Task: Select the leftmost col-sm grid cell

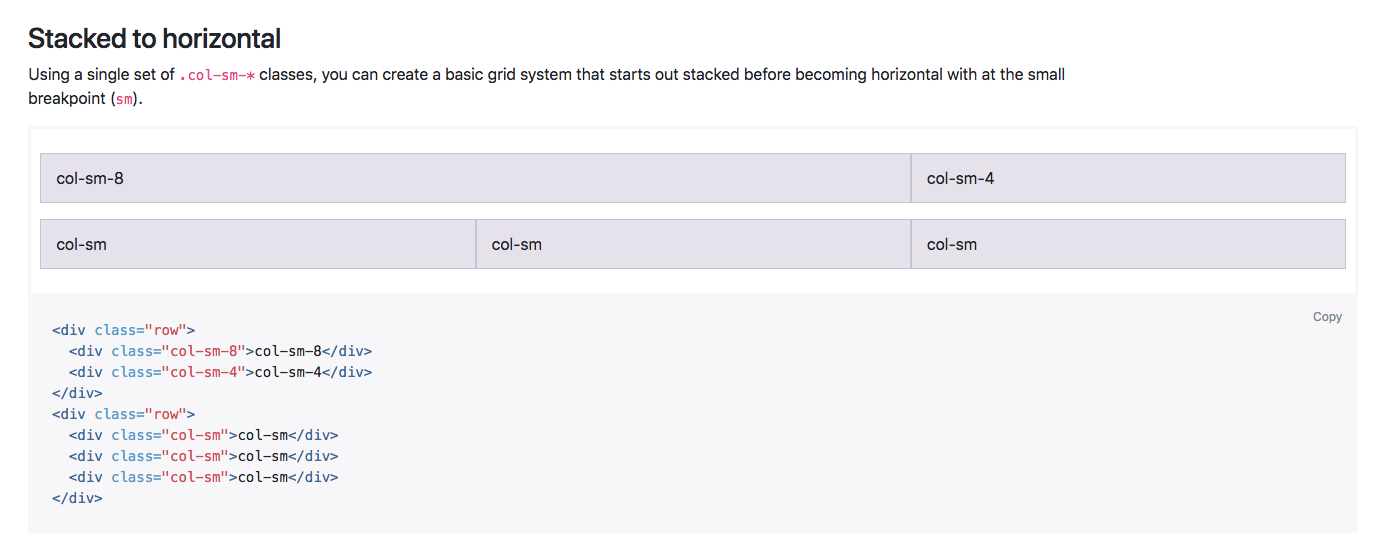Action: point(257,244)
